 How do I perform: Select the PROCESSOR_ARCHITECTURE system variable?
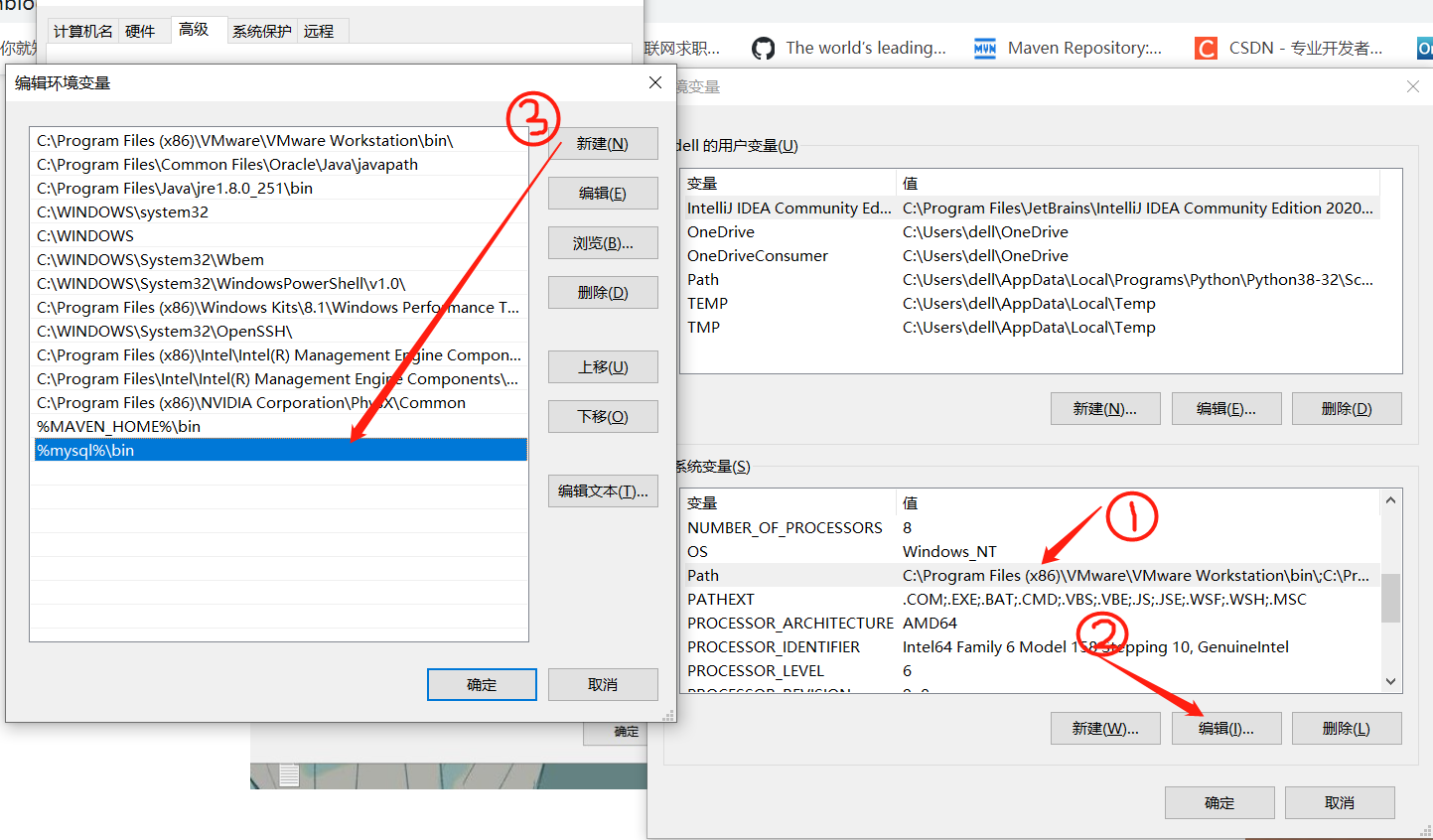coord(1031,624)
